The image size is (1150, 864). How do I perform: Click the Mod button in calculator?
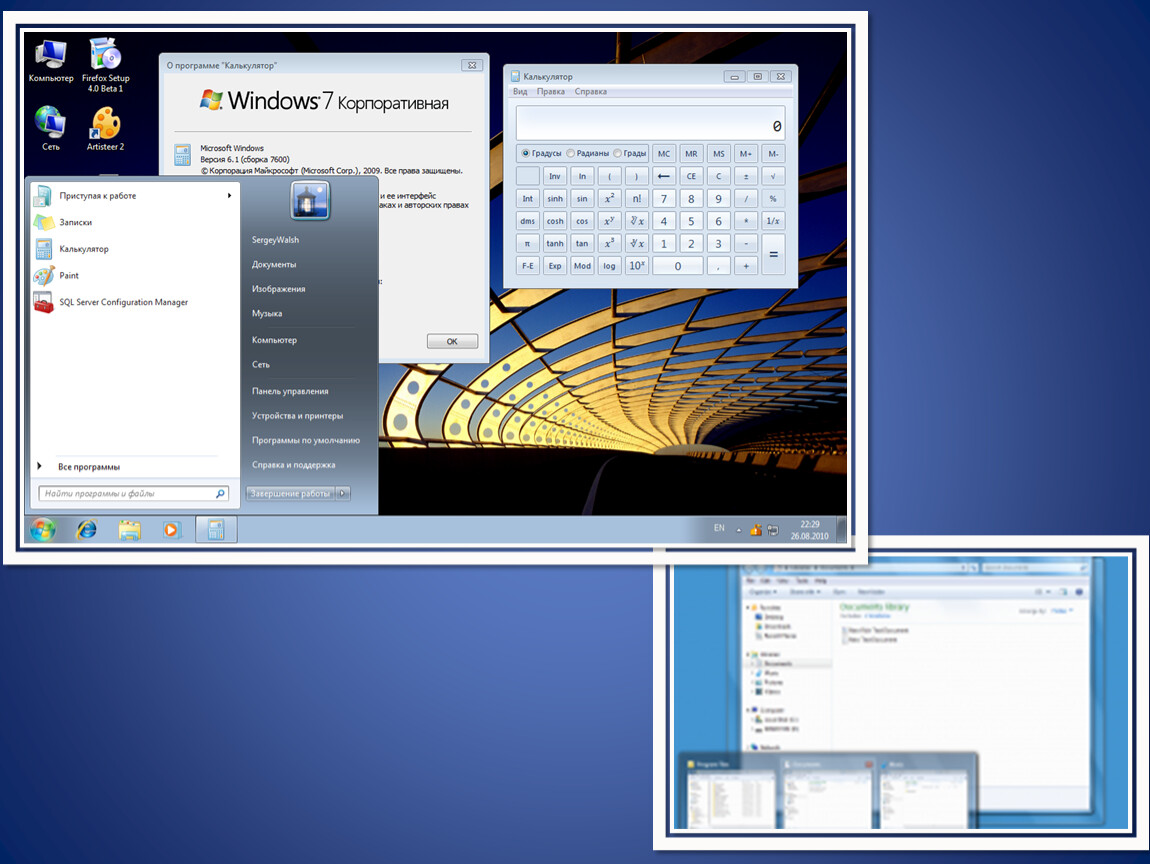[582, 266]
